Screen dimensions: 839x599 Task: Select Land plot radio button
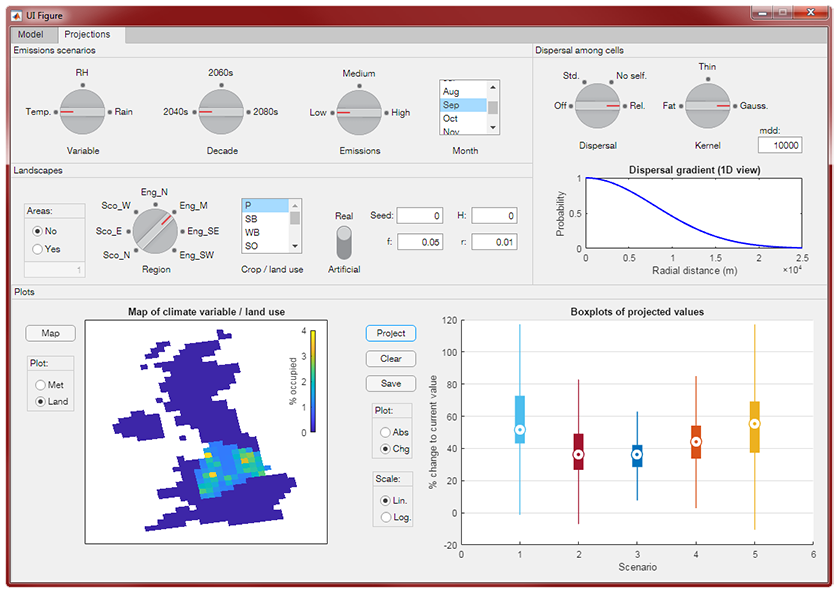pyautogui.click(x=41, y=401)
